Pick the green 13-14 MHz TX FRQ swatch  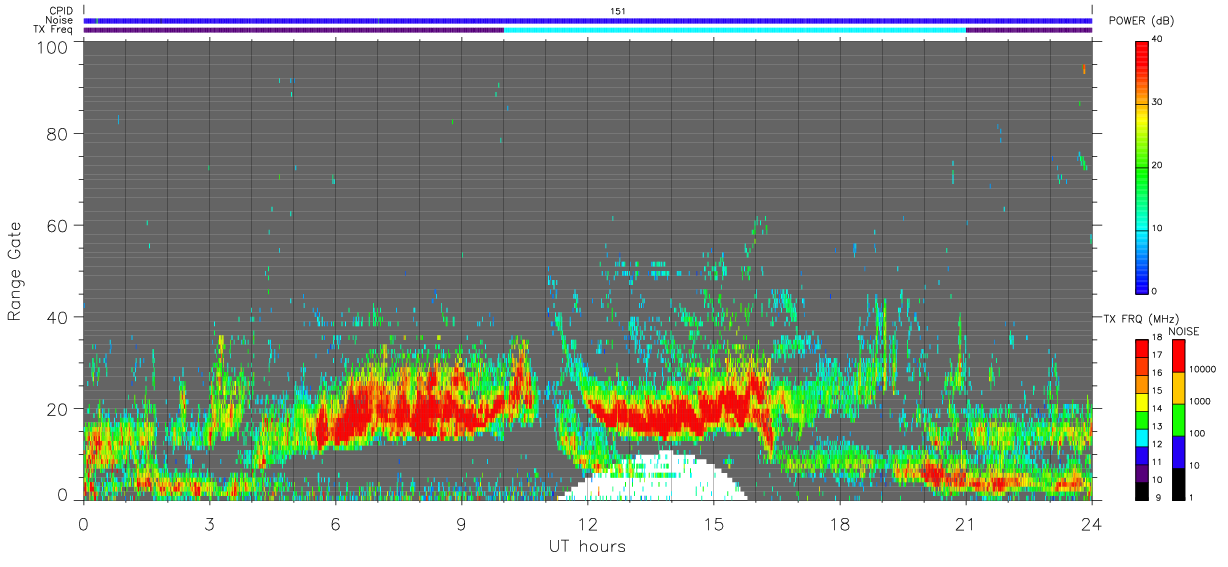[1143, 420]
